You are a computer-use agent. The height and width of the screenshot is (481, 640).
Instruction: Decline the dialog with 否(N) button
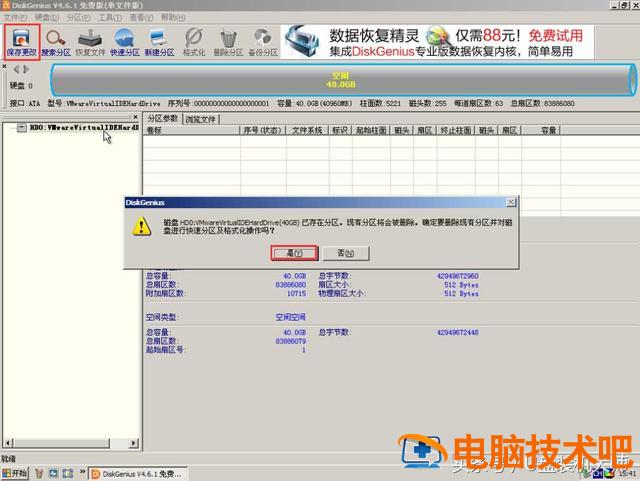(x=346, y=253)
